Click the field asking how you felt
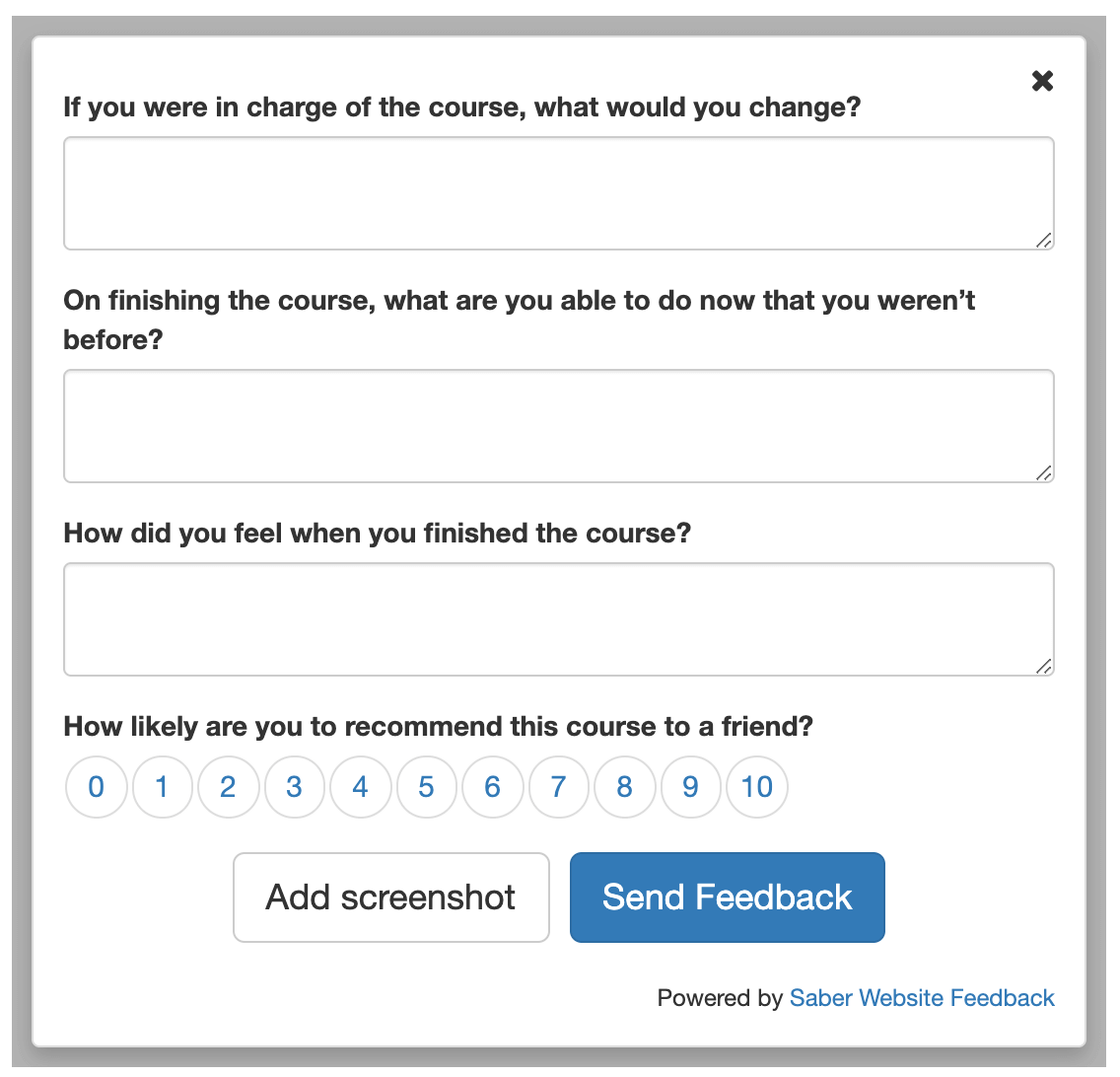The height and width of the screenshot is (1077, 1120). [x=559, y=618]
